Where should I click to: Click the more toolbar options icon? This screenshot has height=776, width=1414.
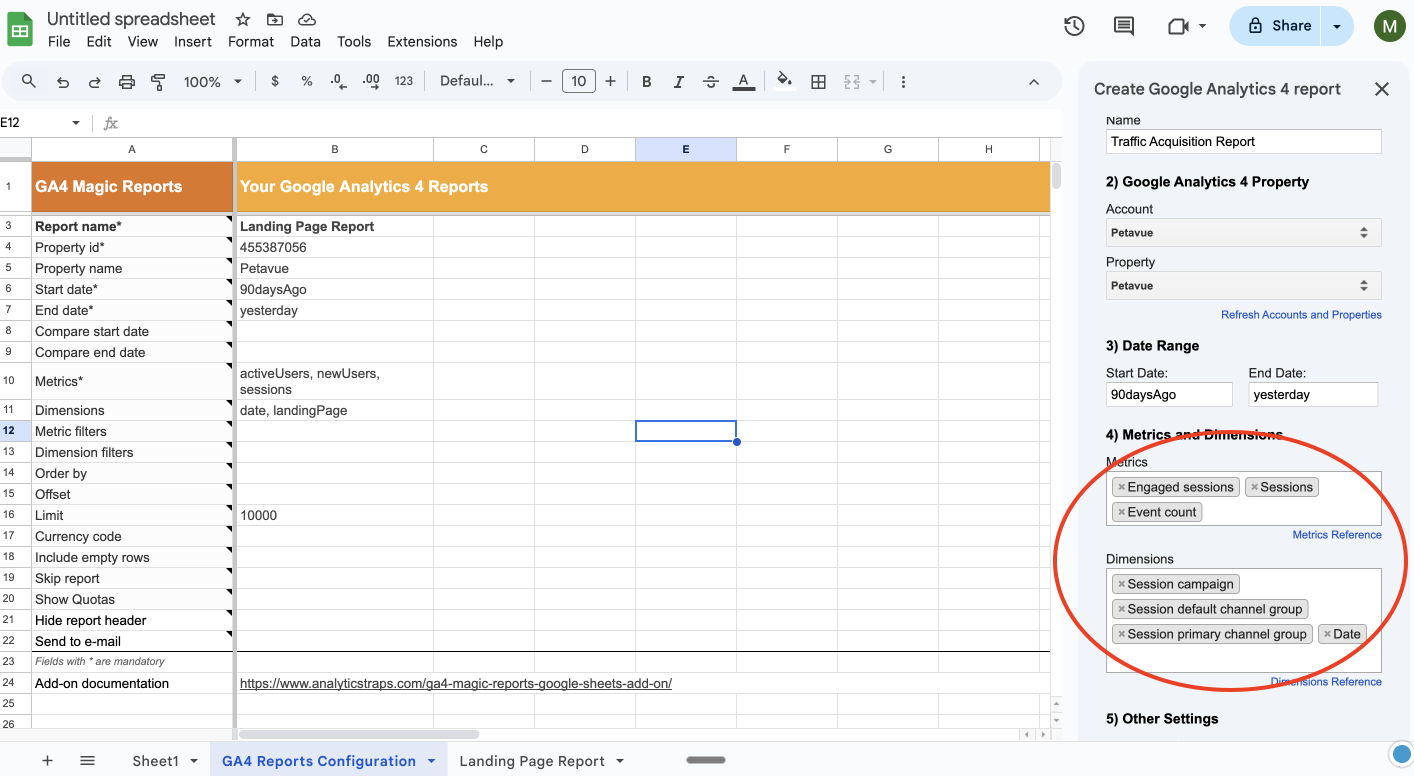(903, 82)
